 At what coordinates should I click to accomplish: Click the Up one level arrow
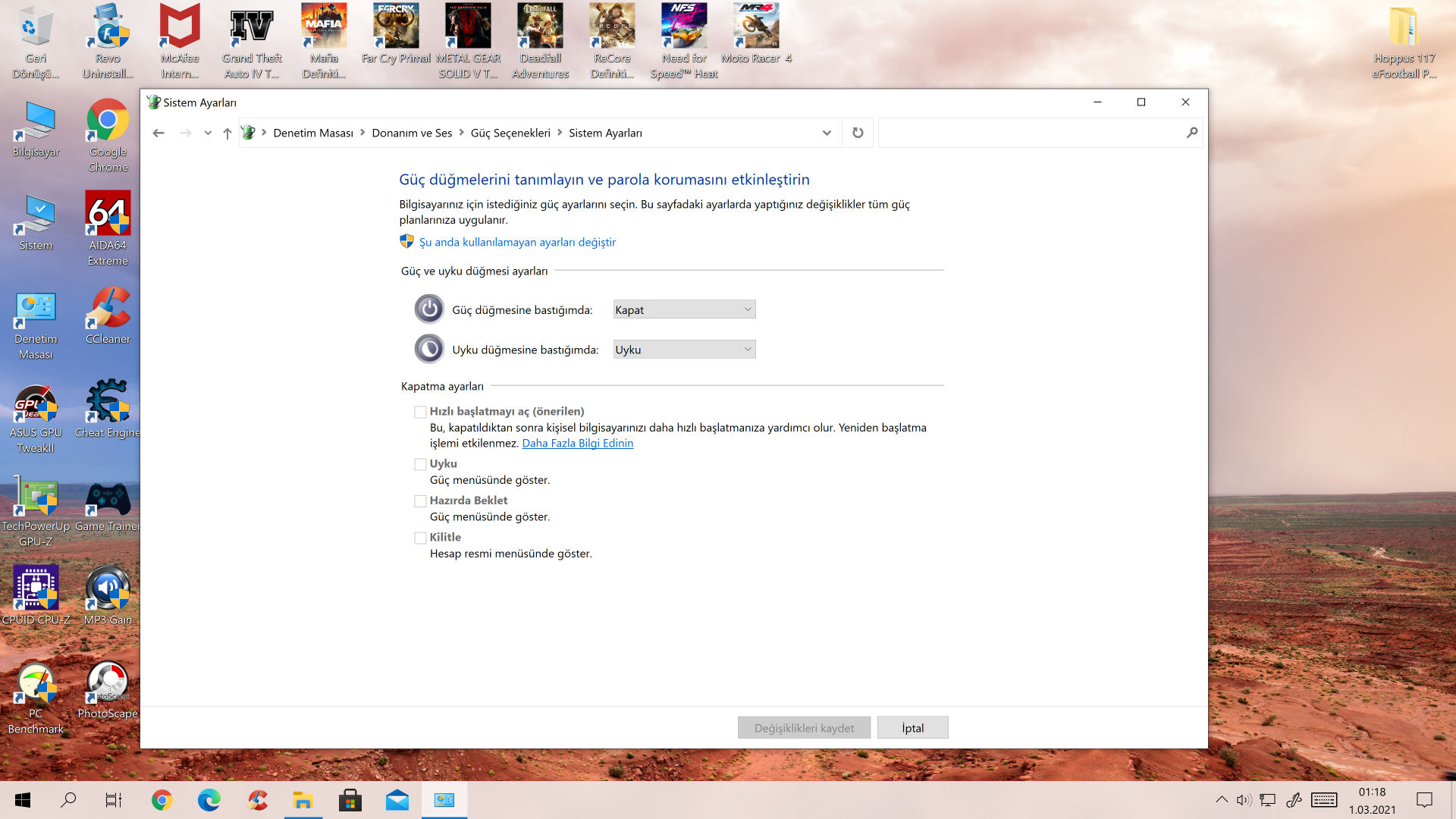coord(227,133)
